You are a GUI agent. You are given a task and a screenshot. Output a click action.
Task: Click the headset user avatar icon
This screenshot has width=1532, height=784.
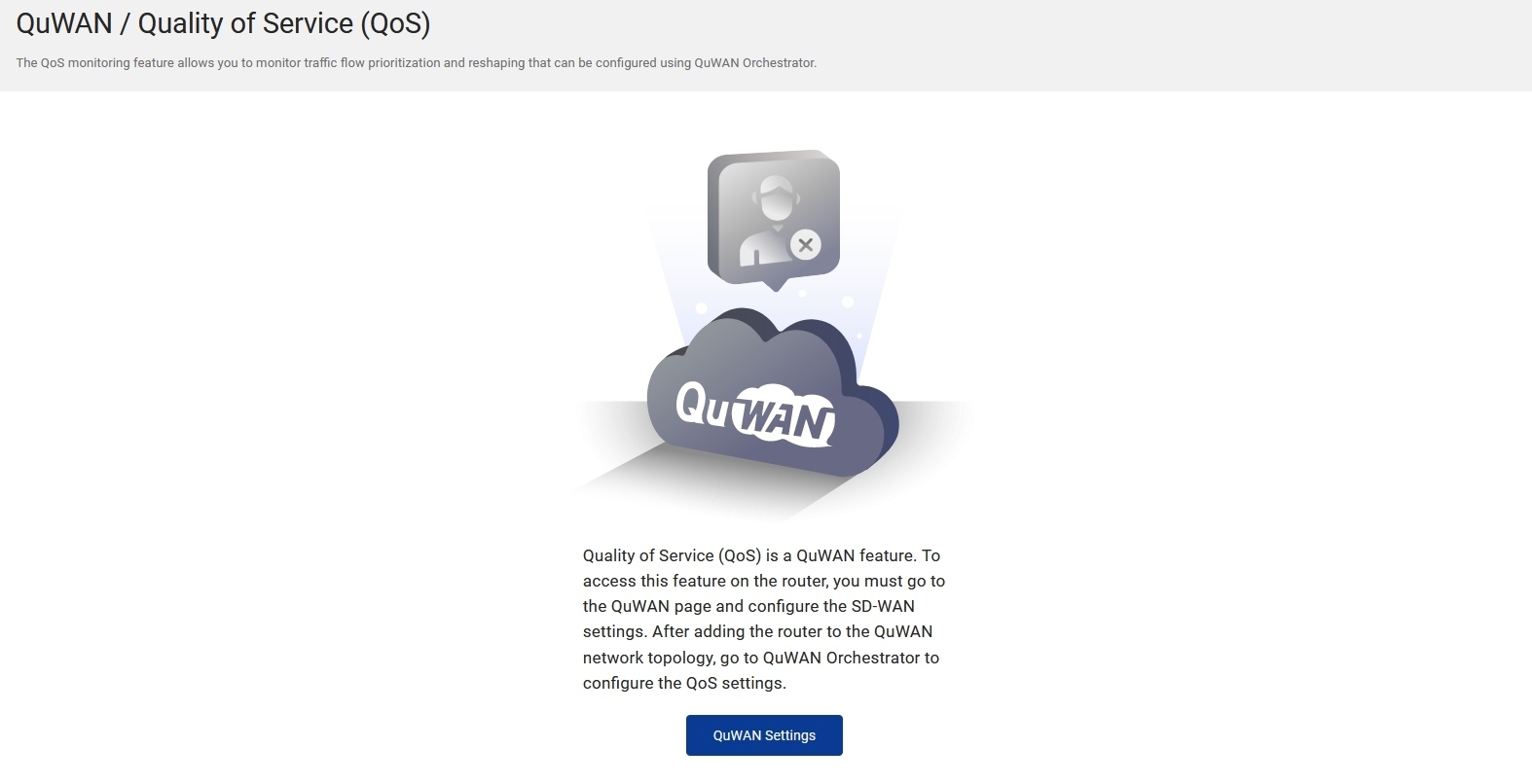pos(773,217)
